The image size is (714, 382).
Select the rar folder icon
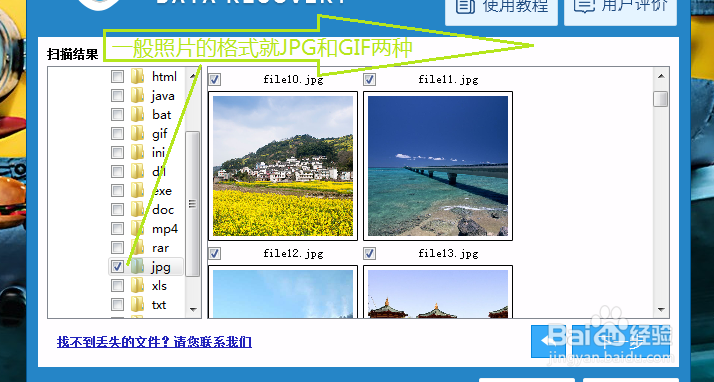tap(137, 248)
